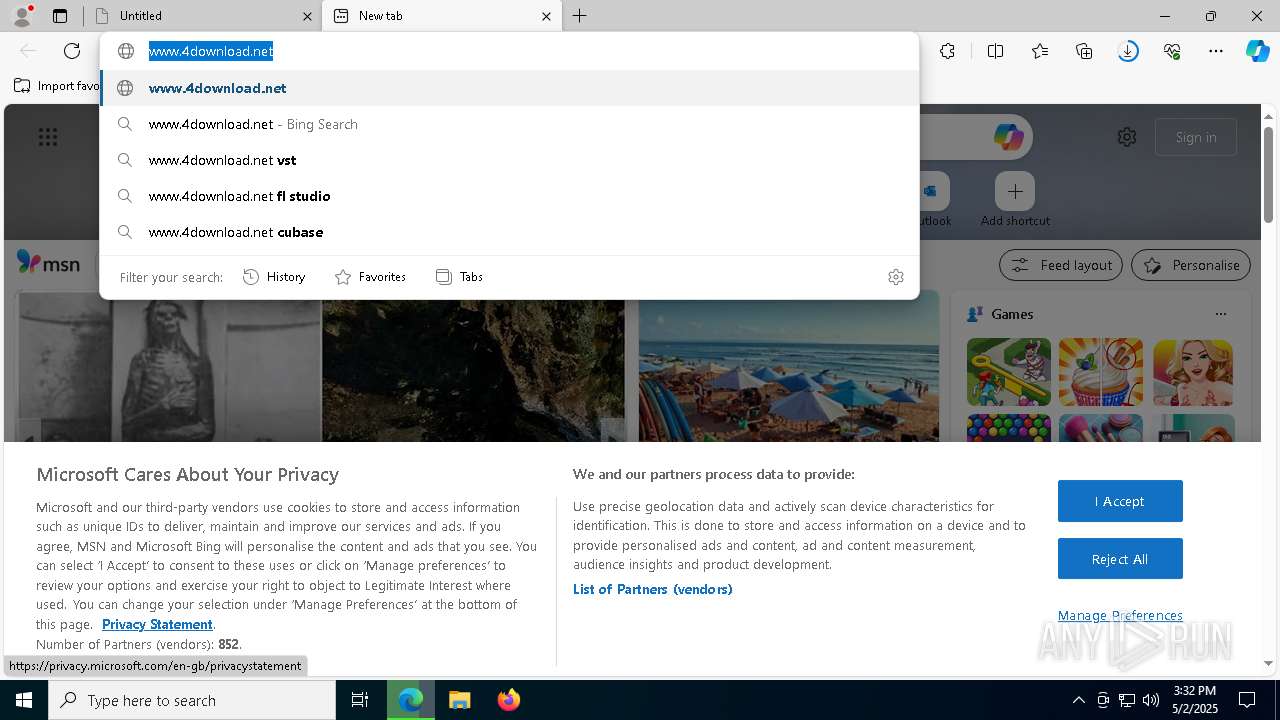This screenshot has width=1280, height=720.
Task: Open the Import favorites bookmark item
Action: 57,86
